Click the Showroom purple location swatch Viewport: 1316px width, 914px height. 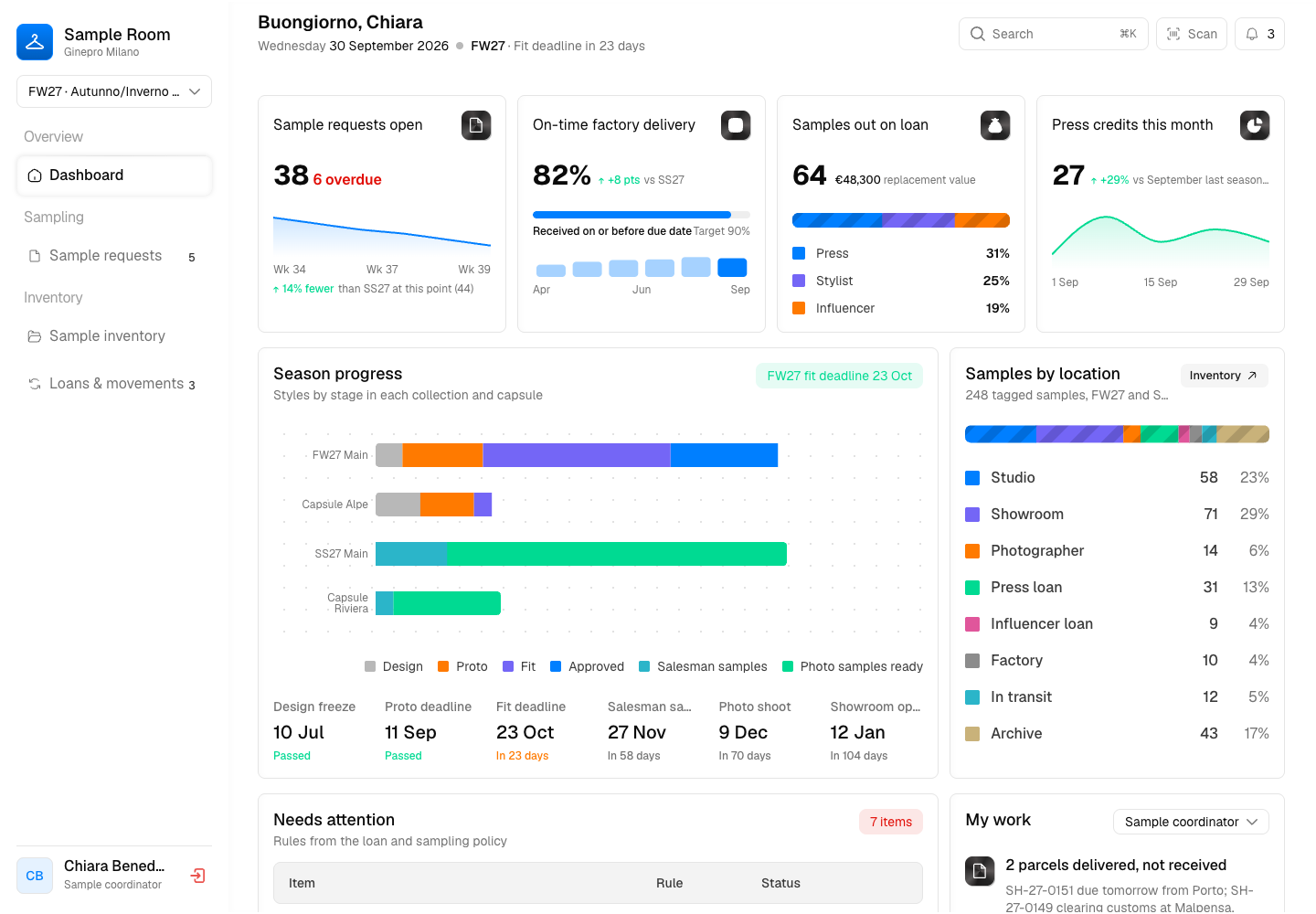pyautogui.click(x=972, y=515)
